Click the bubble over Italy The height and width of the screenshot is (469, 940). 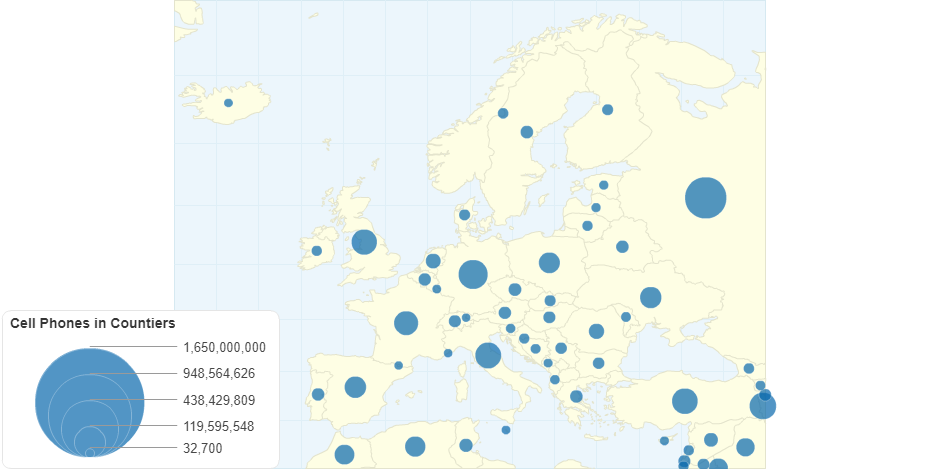[x=488, y=355]
